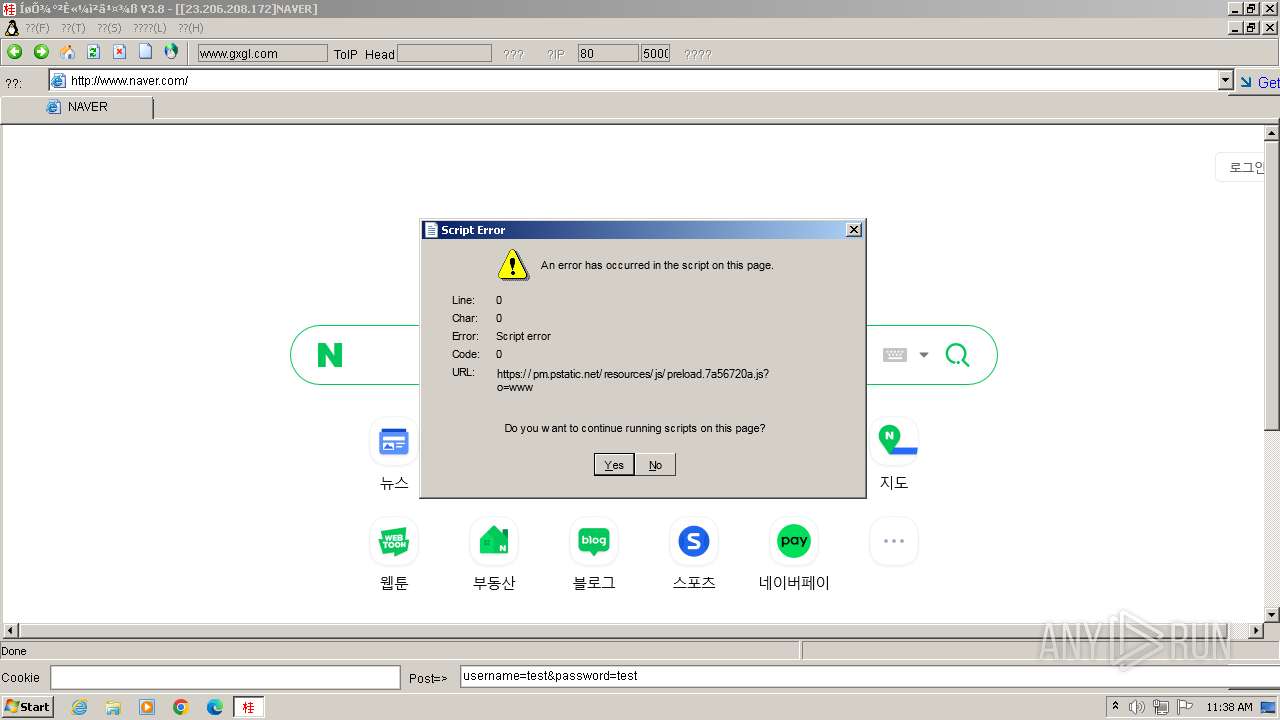Open the Blog (블로그) shortcut
The image size is (1280, 720).
[x=594, y=556]
